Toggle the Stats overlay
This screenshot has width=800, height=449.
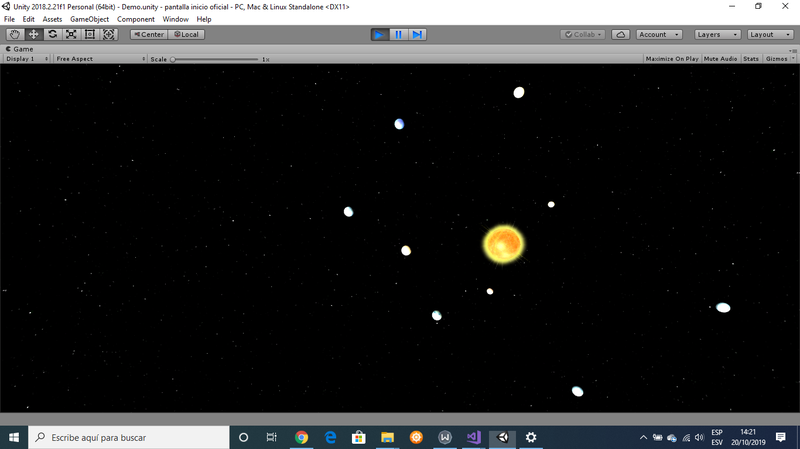pyautogui.click(x=751, y=59)
